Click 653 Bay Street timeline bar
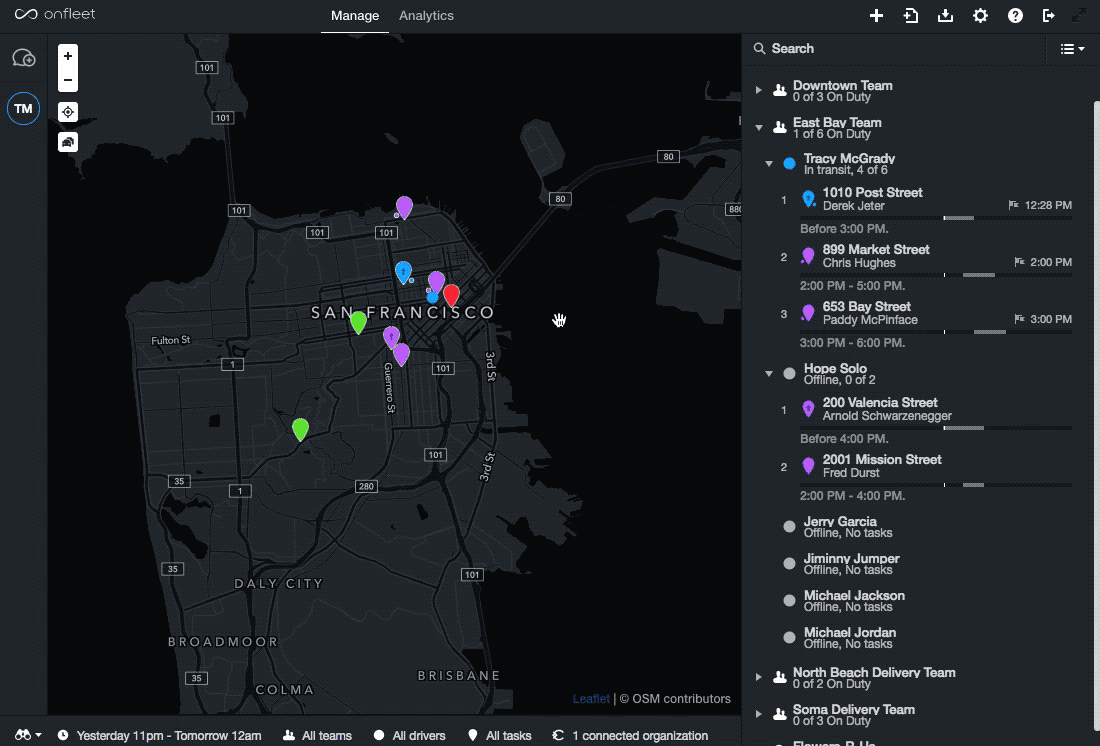The height and width of the screenshot is (746, 1100). [x=936, y=332]
